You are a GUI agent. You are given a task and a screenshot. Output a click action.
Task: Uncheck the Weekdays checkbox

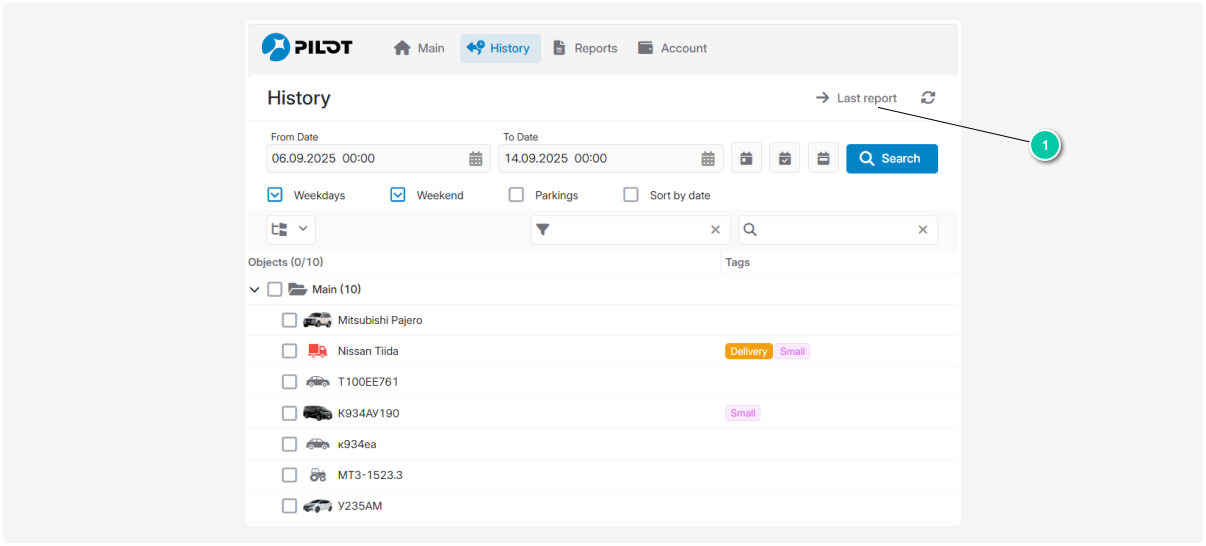tap(275, 195)
